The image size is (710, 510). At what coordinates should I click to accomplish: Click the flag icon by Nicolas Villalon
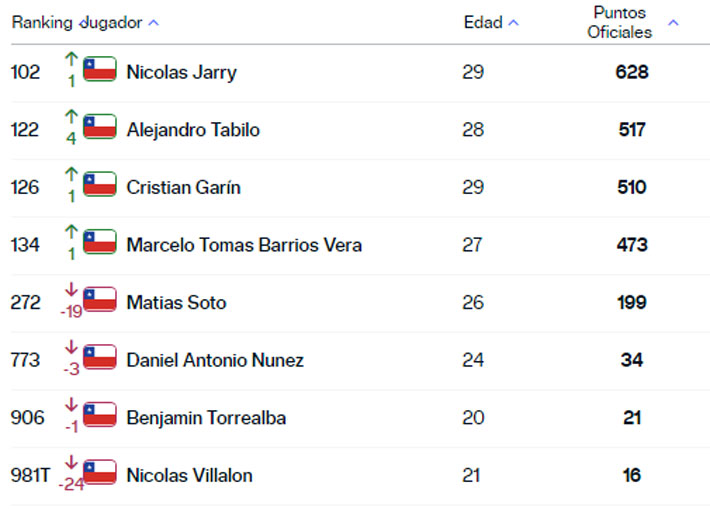click(x=100, y=473)
